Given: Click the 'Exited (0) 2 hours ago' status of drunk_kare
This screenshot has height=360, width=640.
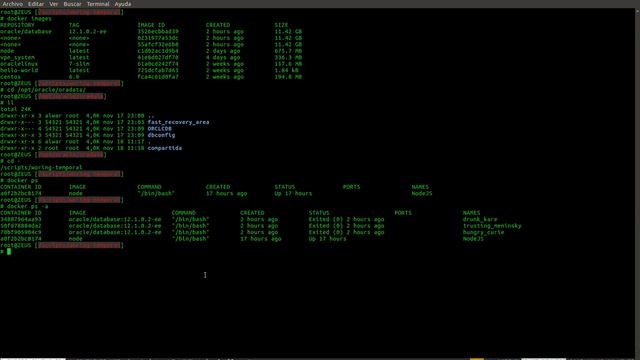Looking at the screenshot, I should pyautogui.click(x=346, y=219).
